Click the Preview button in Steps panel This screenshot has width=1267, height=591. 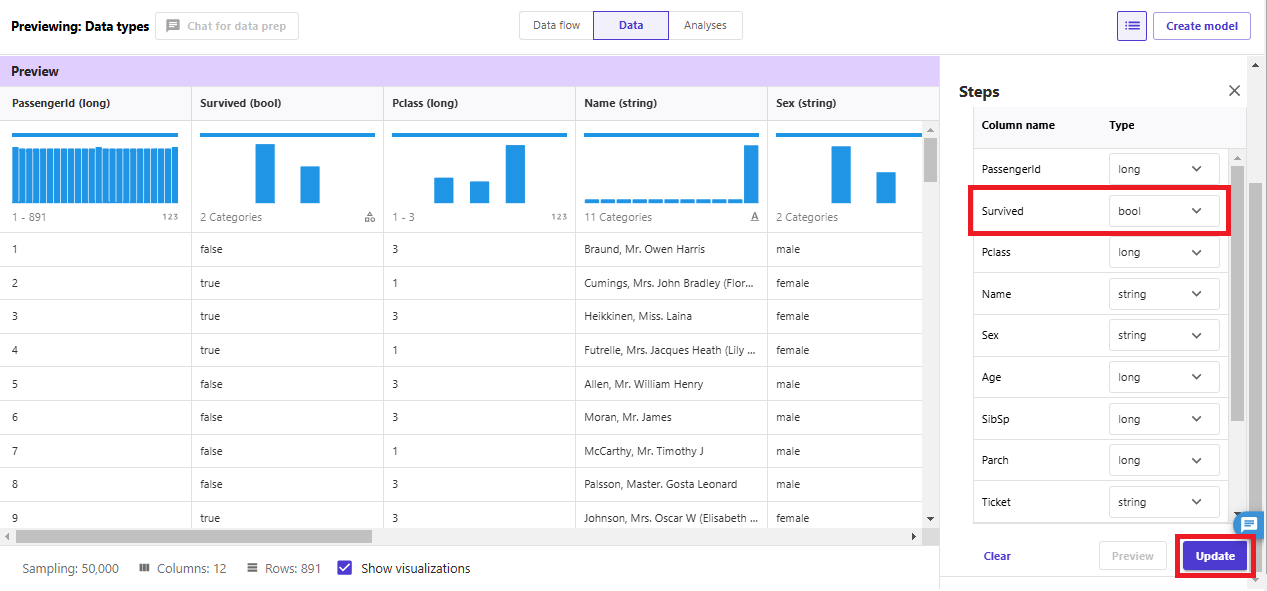[x=1133, y=556]
